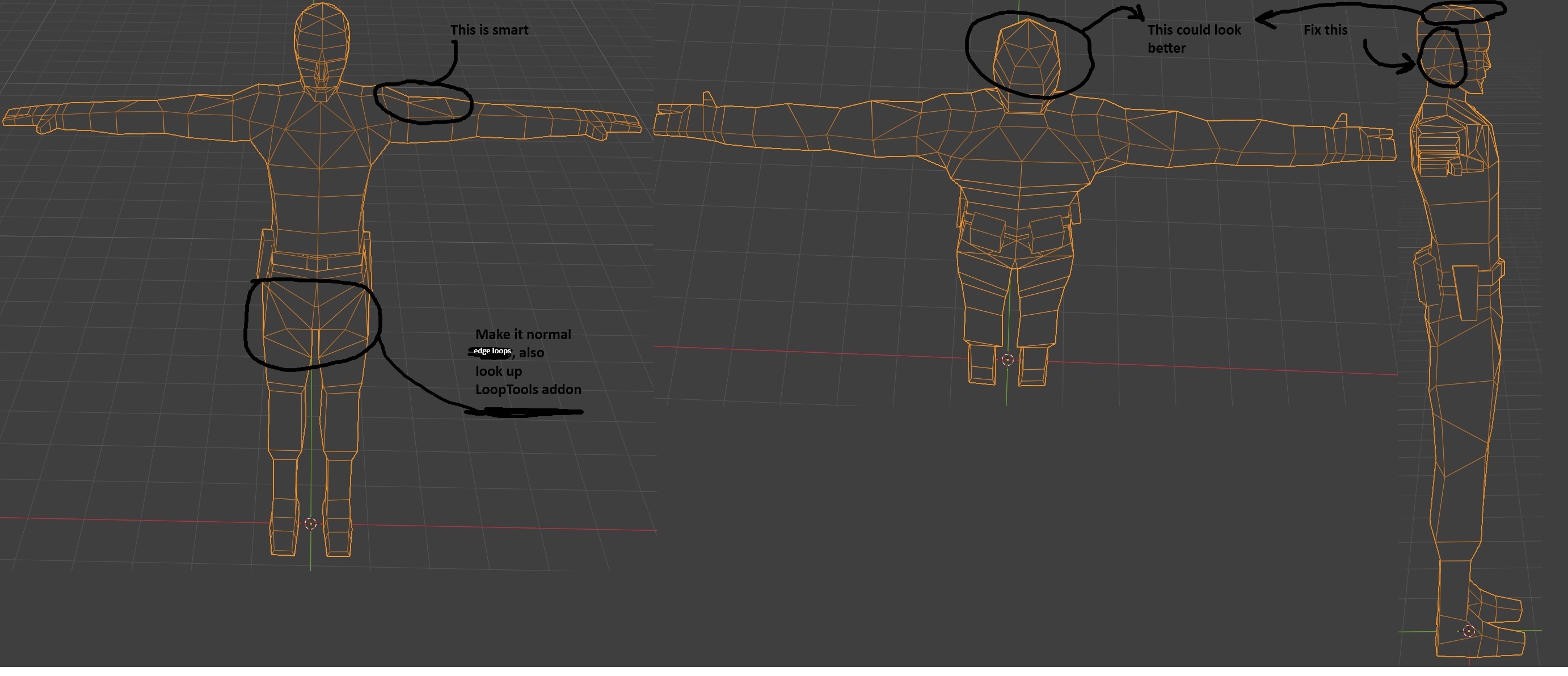Click the circled ear on side-view head
The image size is (1568, 676).
(x=1441, y=57)
